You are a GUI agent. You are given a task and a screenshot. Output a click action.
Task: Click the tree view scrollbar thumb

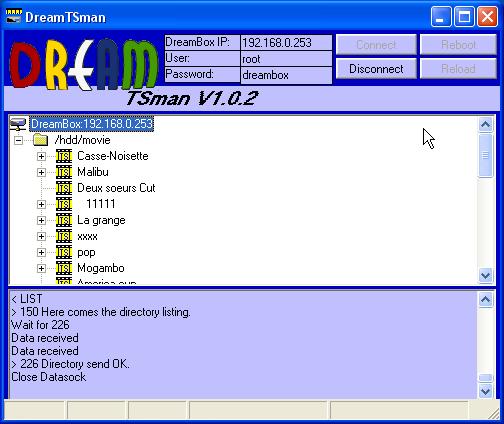485,155
